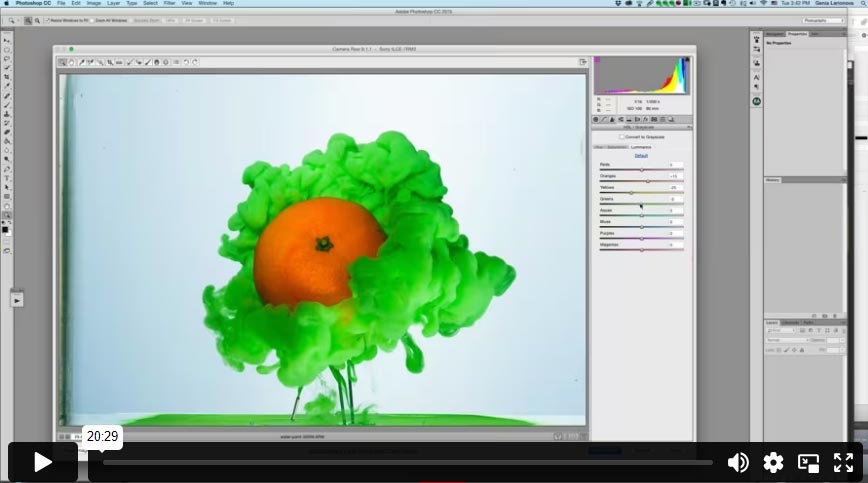This screenshot has width=868, height=483.
Task: Select White Balance eyedropper tool
Action: point(81,62)
